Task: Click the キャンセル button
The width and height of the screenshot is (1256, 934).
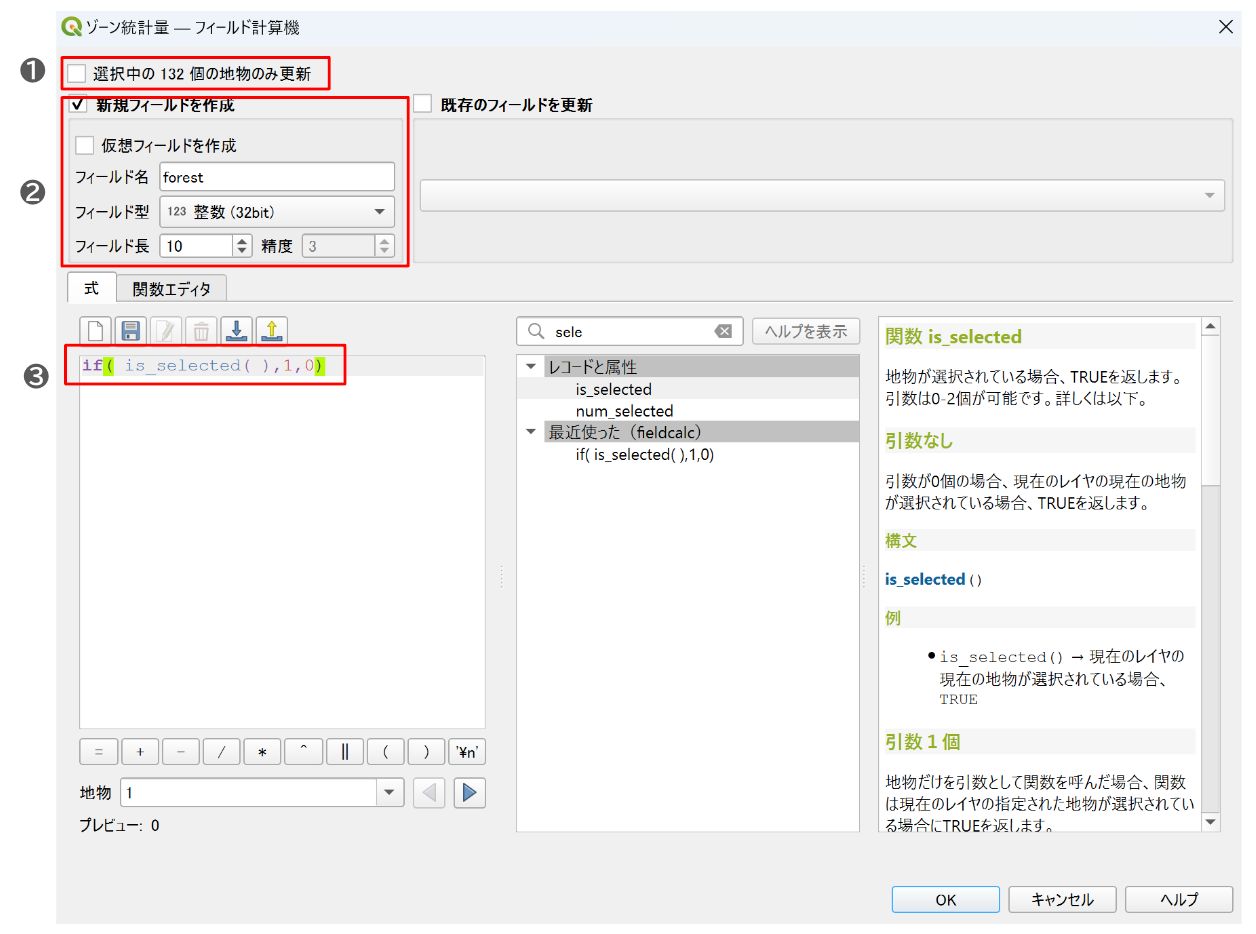Action: [1062, 900]
